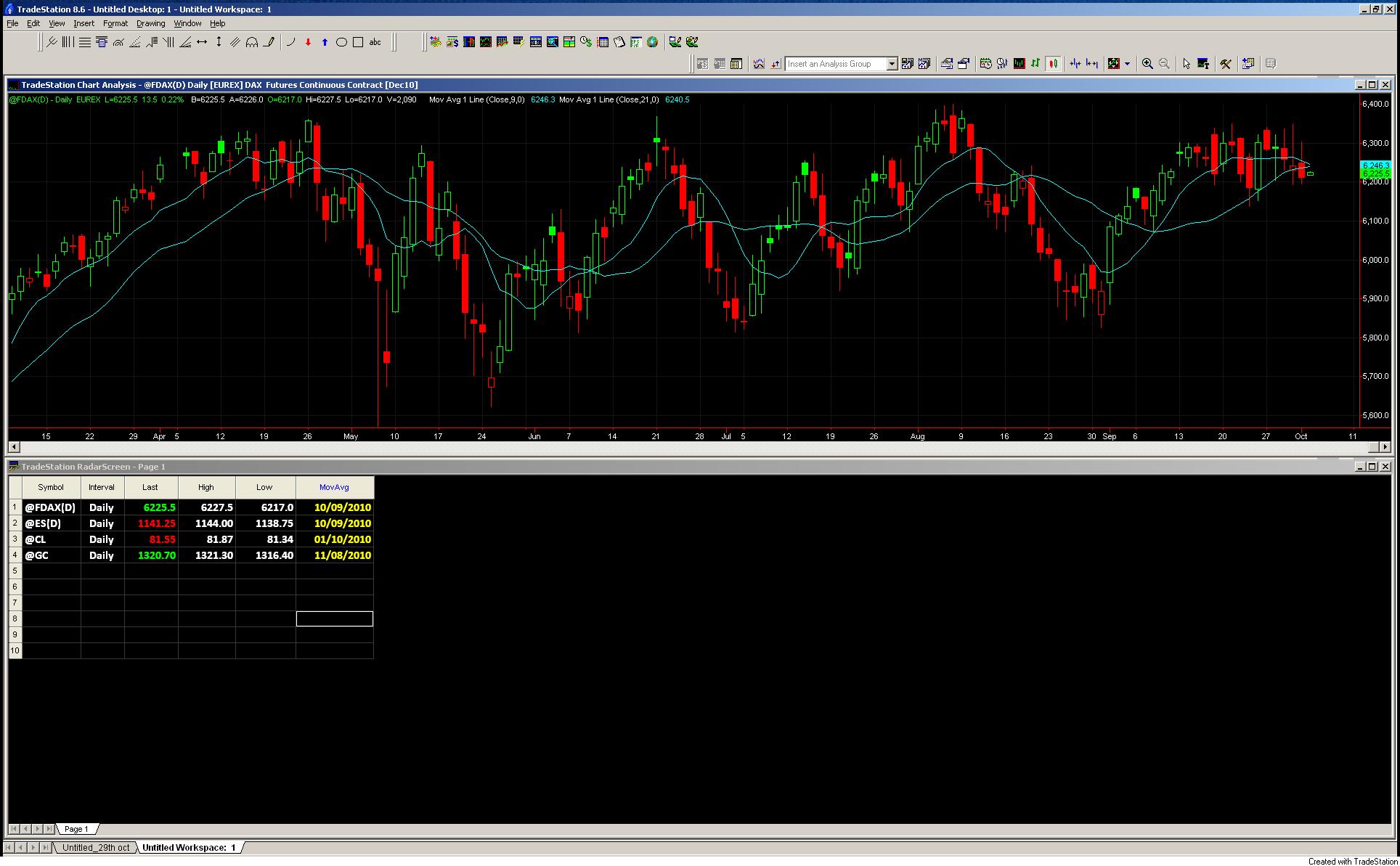Image resolution: width=1400 pixels, height=866 pixels.
Task: Switch to the Untitled_29th oct workspace tab
Action: tap(95, 847)
